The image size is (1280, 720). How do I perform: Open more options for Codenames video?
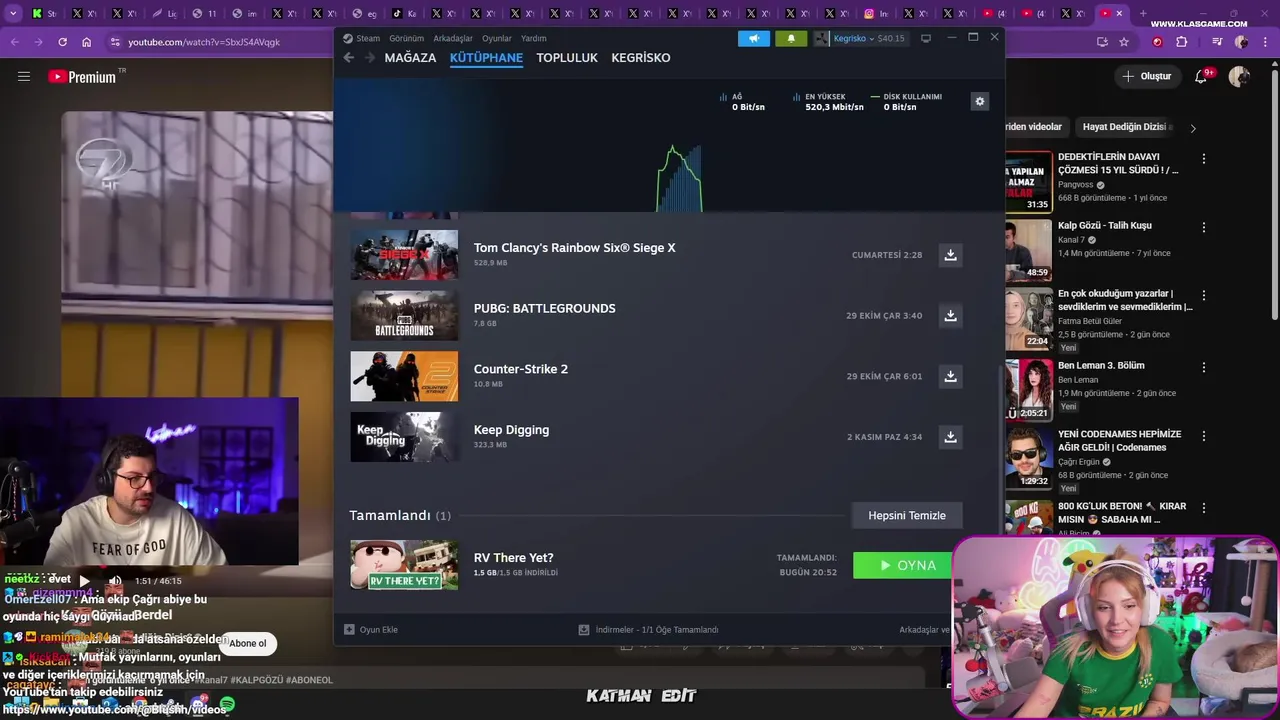pyautogui.click(x=1204, y=436)
